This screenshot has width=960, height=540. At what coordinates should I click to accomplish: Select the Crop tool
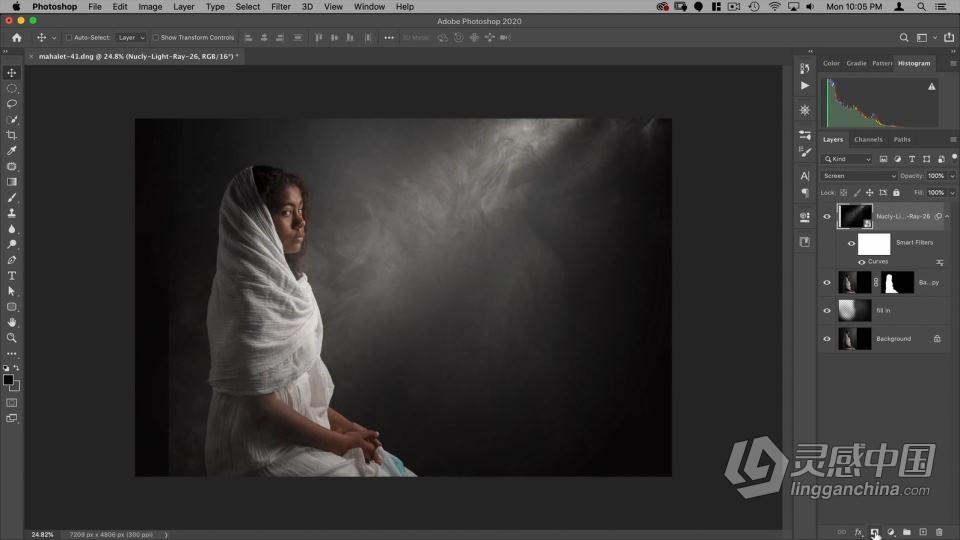click(12, 135)
